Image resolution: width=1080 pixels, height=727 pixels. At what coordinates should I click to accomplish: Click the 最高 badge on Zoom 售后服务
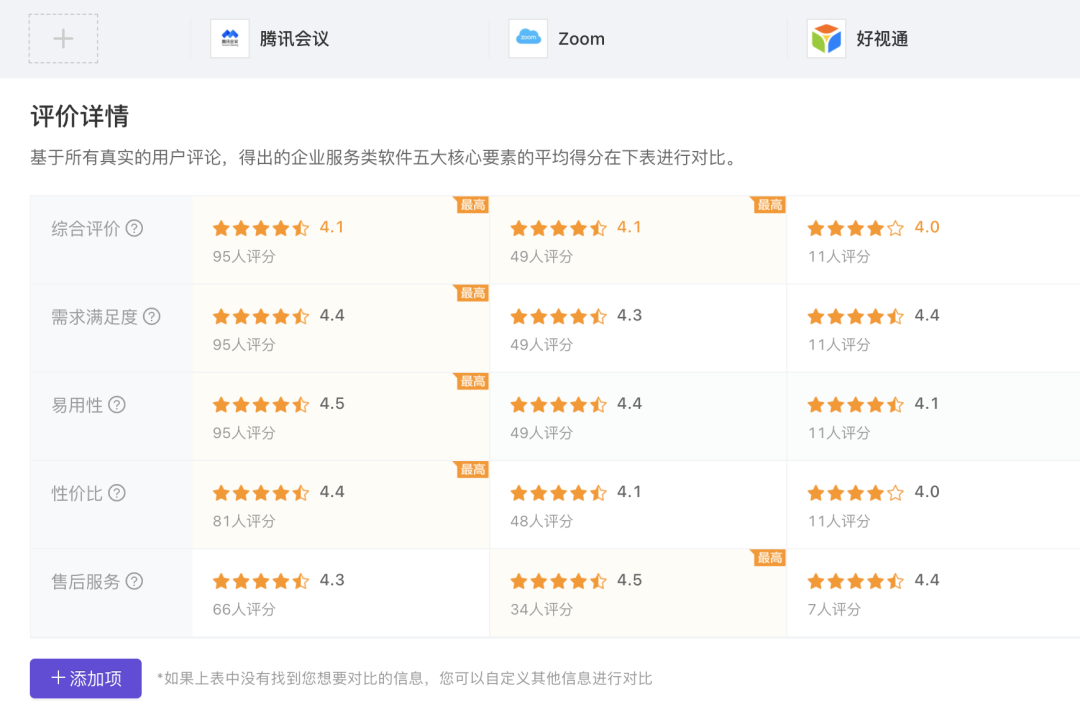769,557
